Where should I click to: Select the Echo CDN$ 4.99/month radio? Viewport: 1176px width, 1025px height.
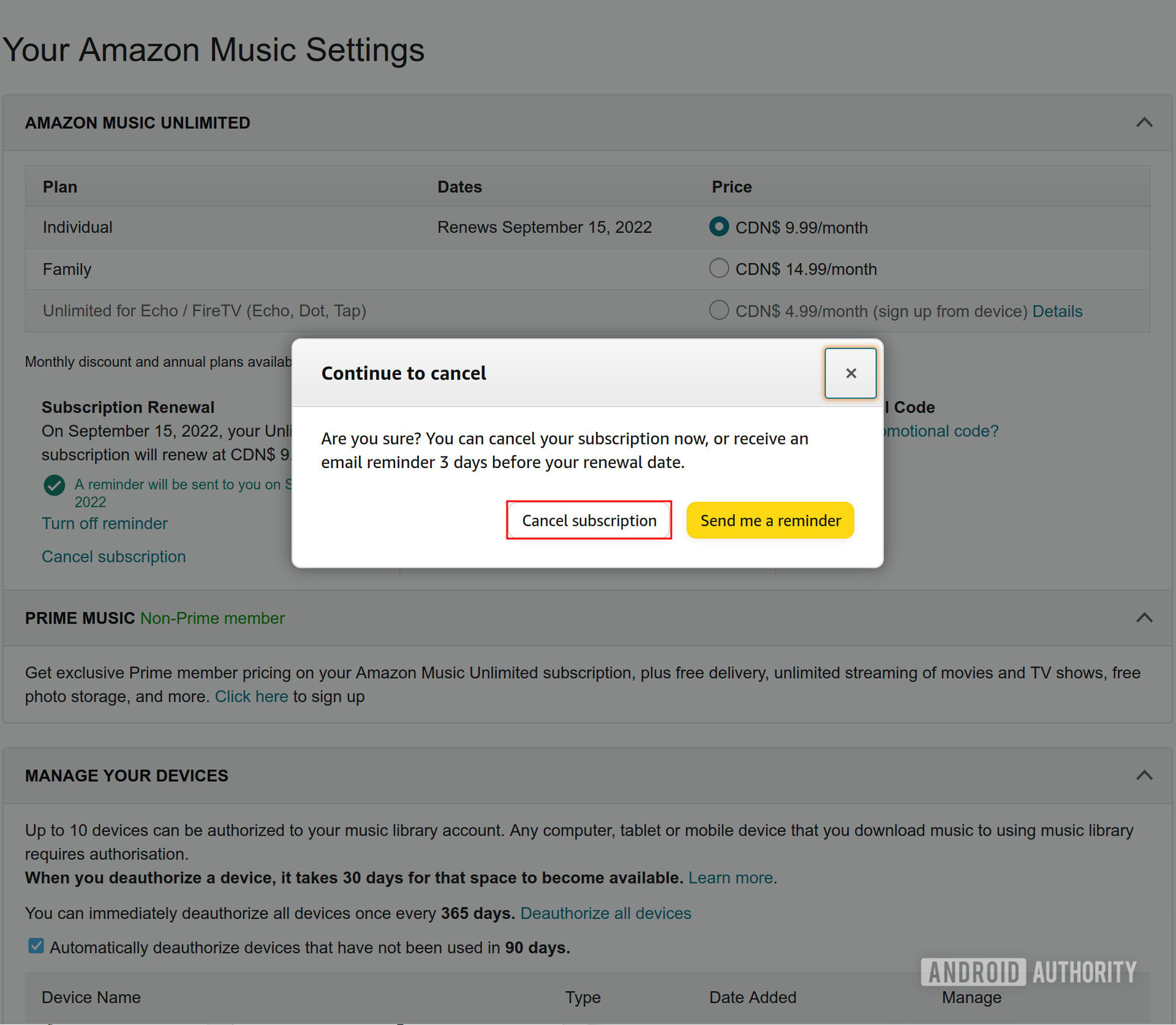(x=718, y=310)
